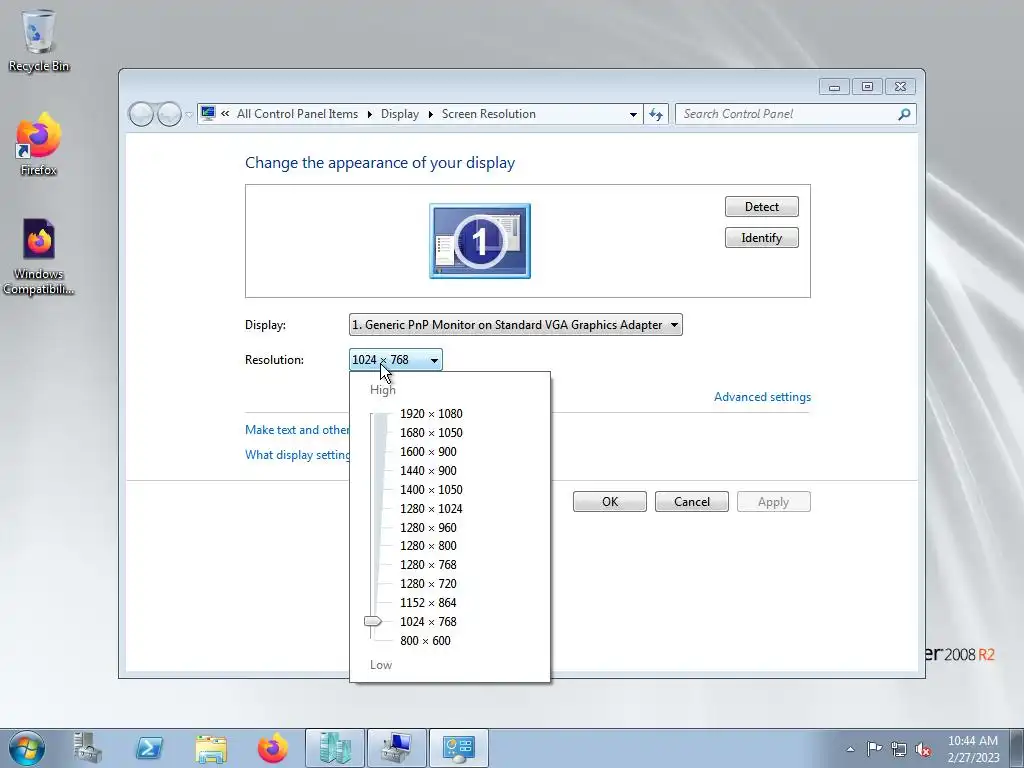Click the Identify button
Screen dimensions: 1024x768
[x=761, y=238]
